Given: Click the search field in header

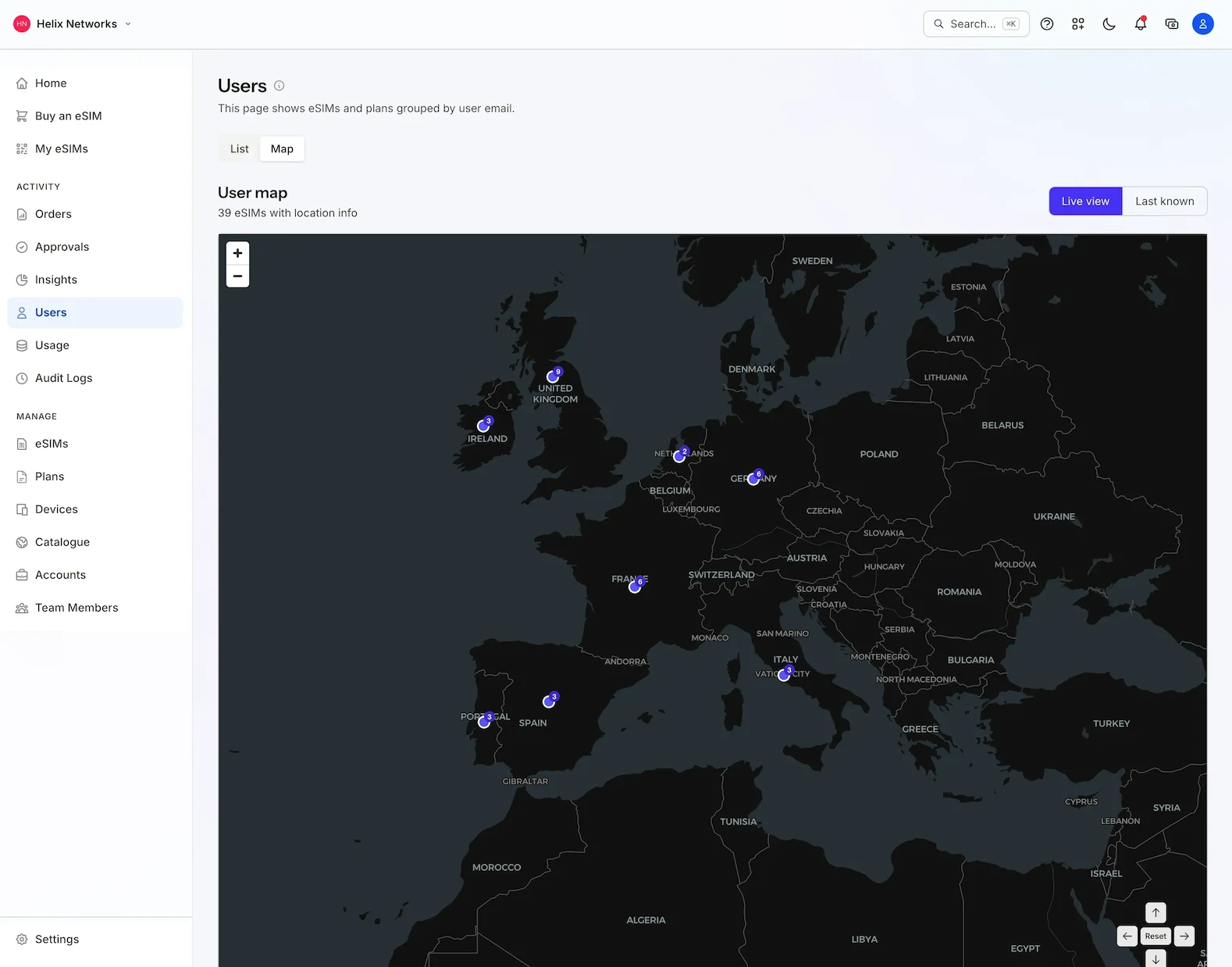Looking at the screenshot, I should [x=976, y=24].
